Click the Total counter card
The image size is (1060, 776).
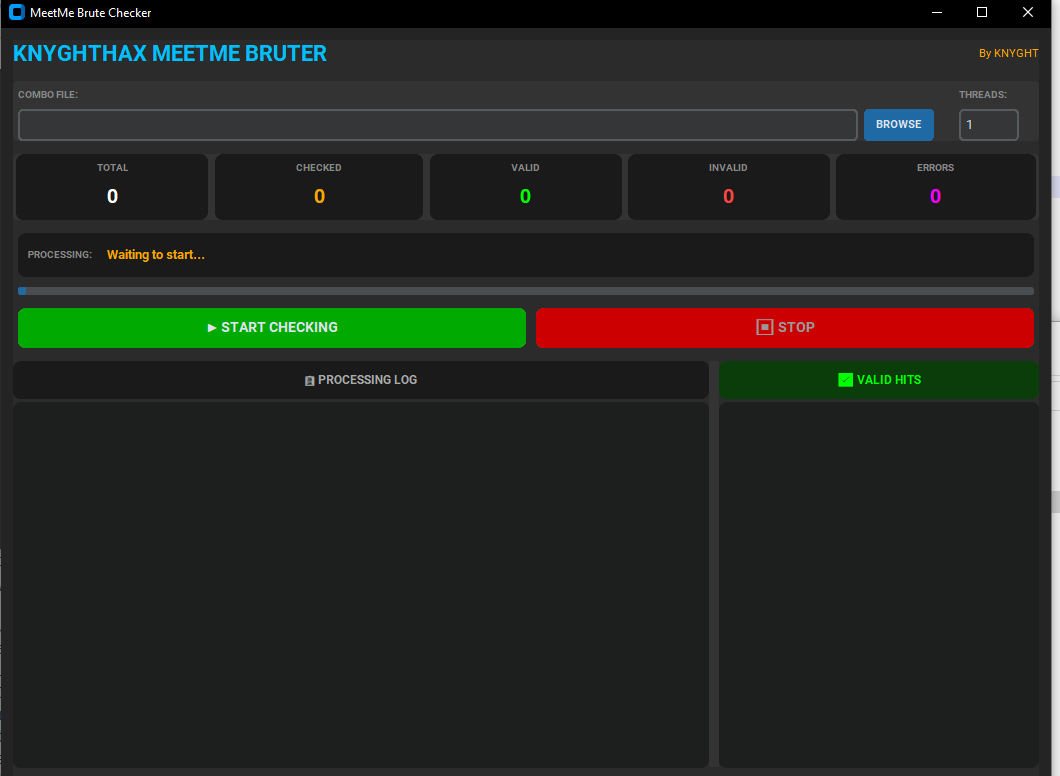pos(112,187)
